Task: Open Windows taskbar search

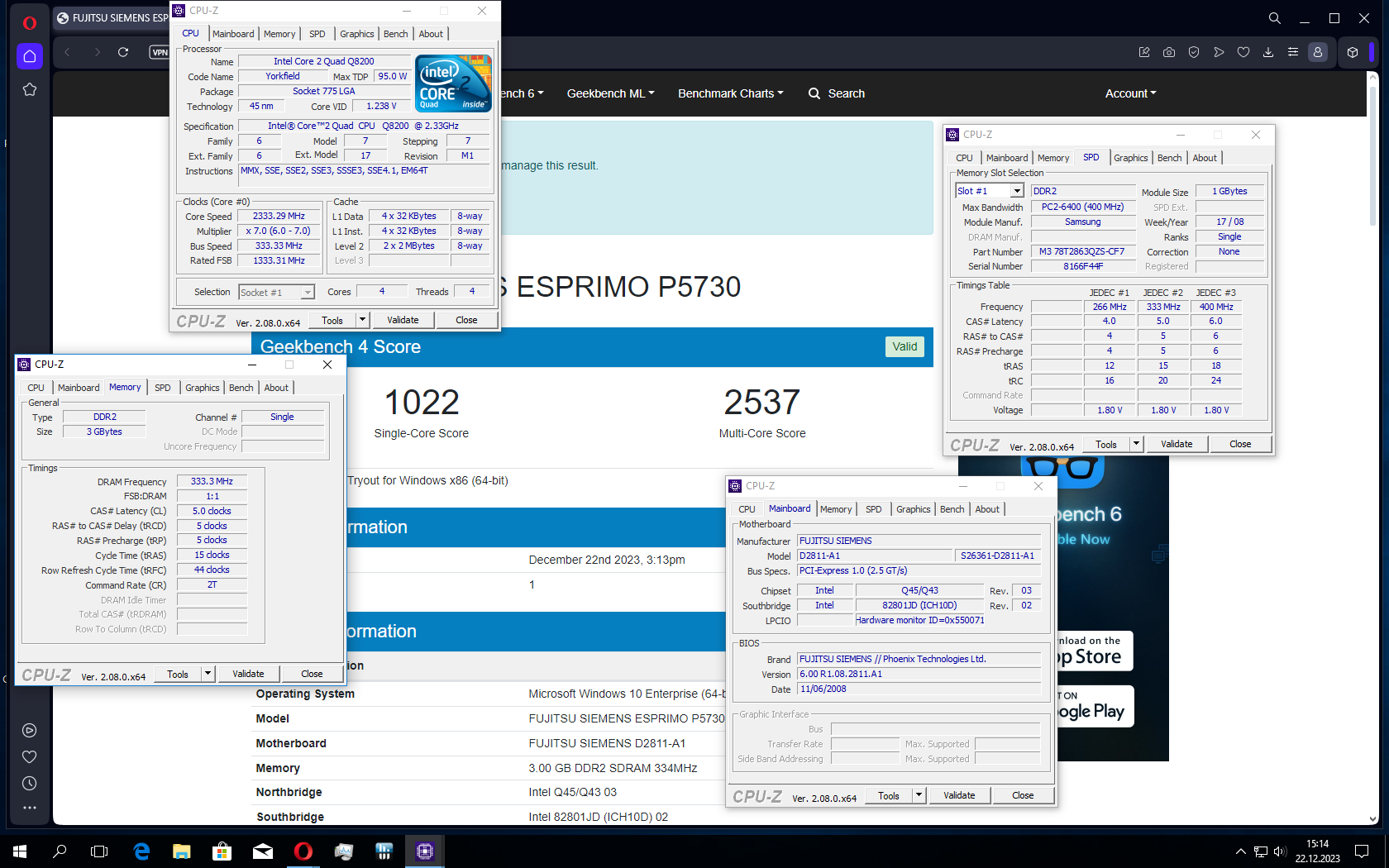Action: pos(60,851)
